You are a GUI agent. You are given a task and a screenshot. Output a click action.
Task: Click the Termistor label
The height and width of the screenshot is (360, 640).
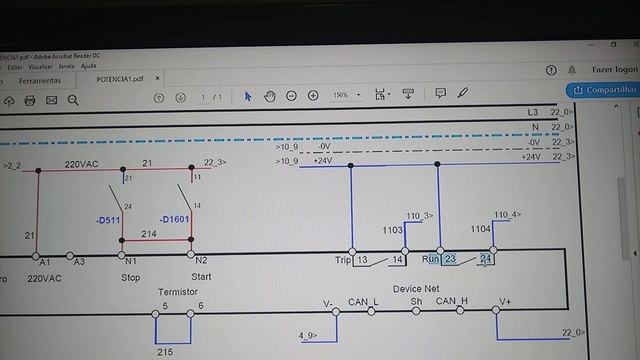(178, 292)
